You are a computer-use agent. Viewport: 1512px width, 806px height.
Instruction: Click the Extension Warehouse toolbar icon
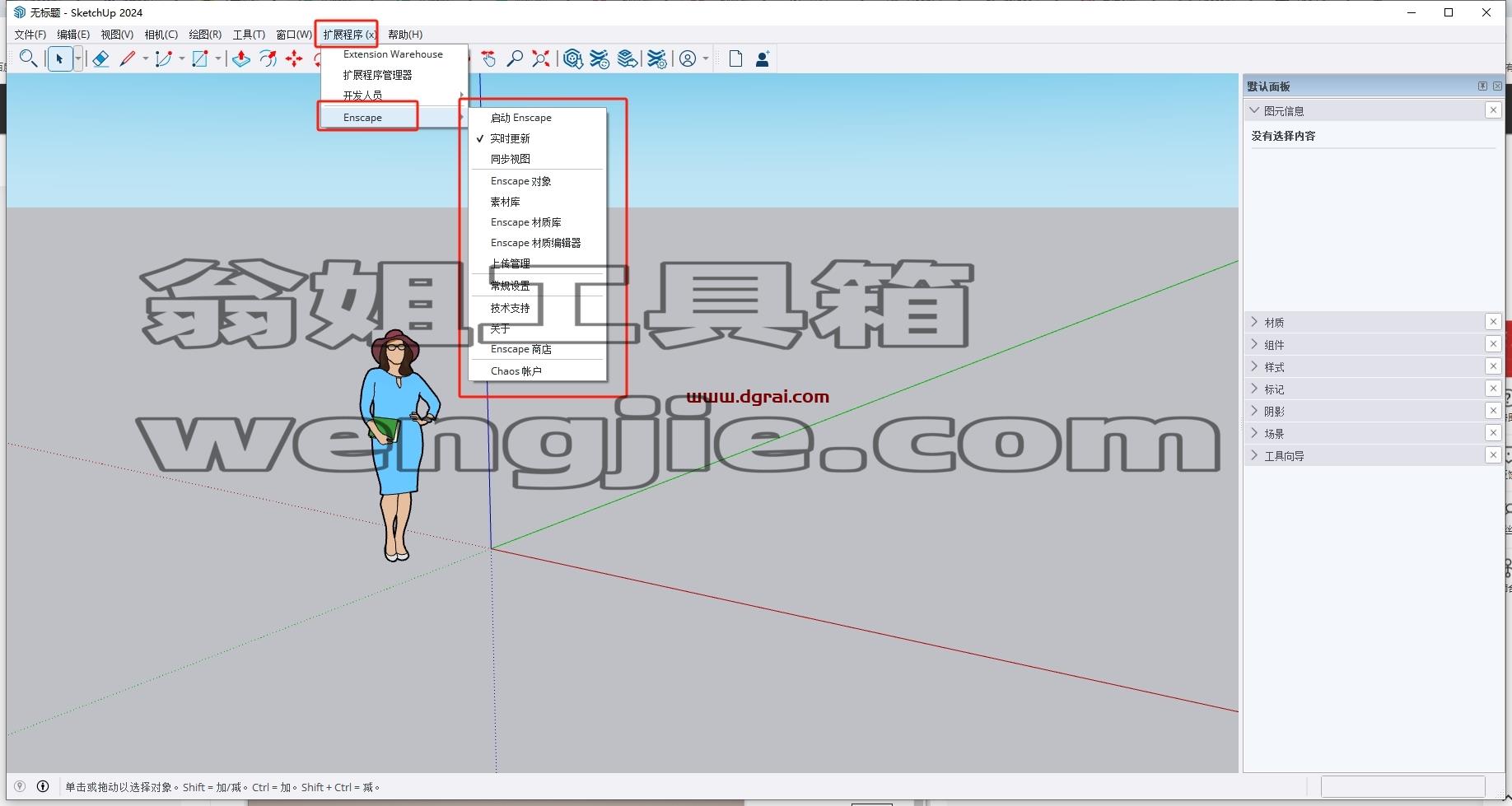click(x=600, y=58)
